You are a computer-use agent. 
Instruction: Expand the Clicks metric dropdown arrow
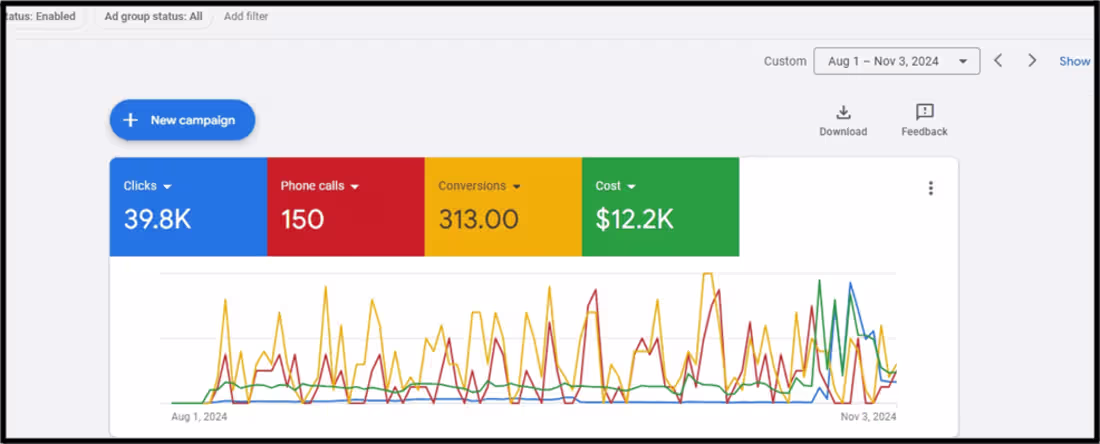click(x=168, y=187)
